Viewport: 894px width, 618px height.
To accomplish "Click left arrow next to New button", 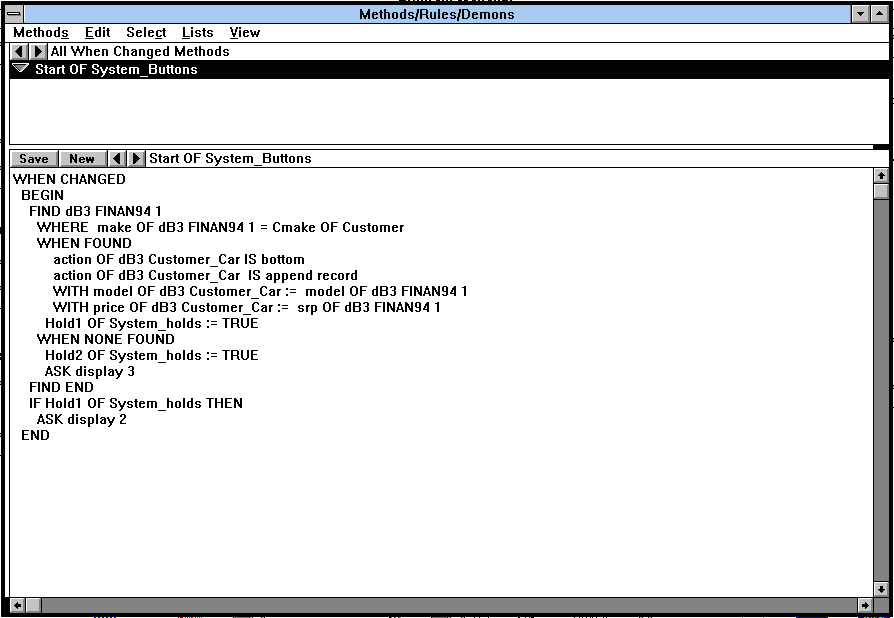I will (117, 158).
